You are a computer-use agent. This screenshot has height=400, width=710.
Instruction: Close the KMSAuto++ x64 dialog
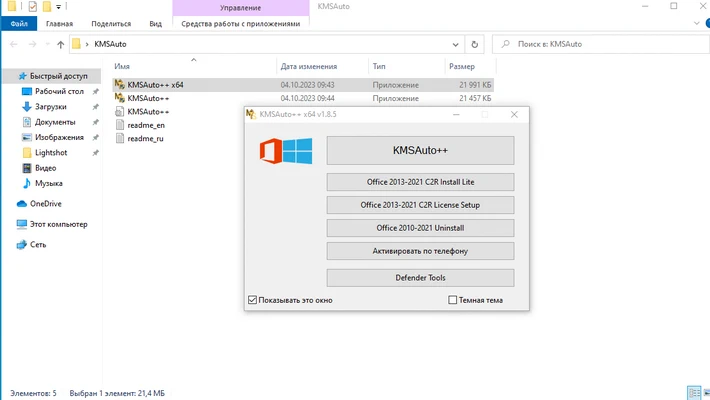pyautogui.click(x=514, y=114)
